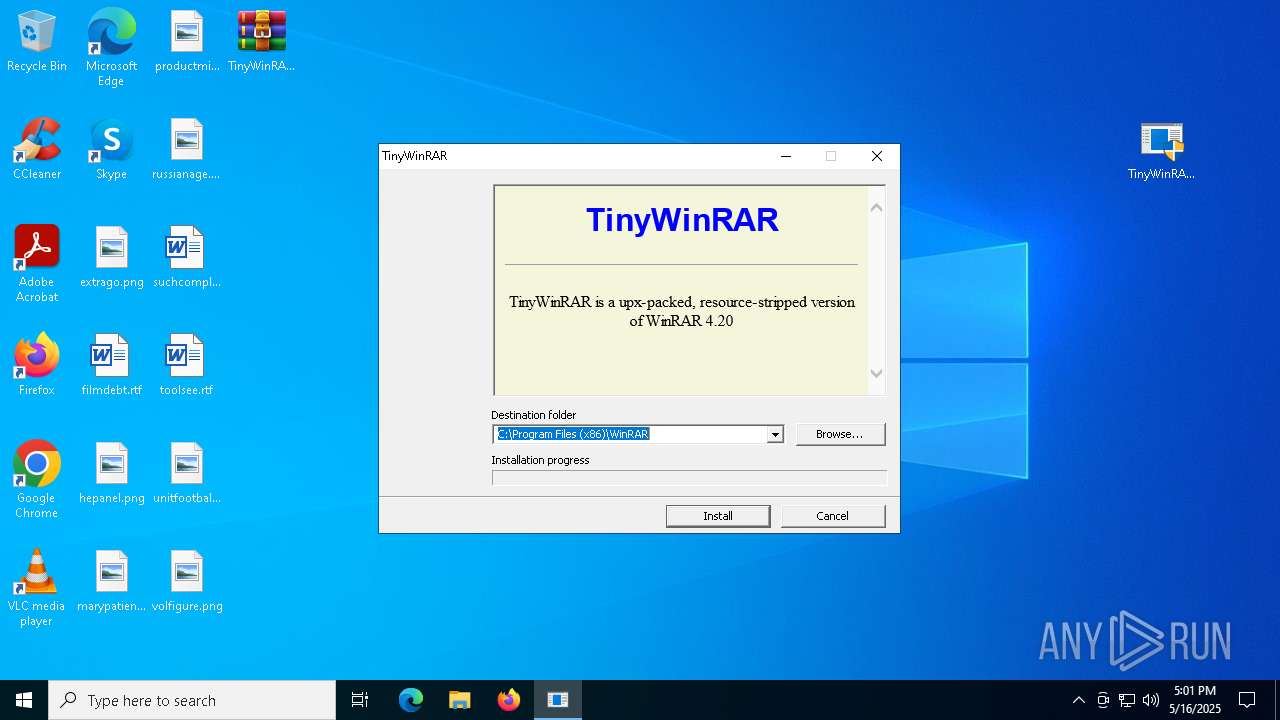Open Adobe Acrobat shortcut
Viewport: 1280px width, 720px height.
tap(37, 264)
